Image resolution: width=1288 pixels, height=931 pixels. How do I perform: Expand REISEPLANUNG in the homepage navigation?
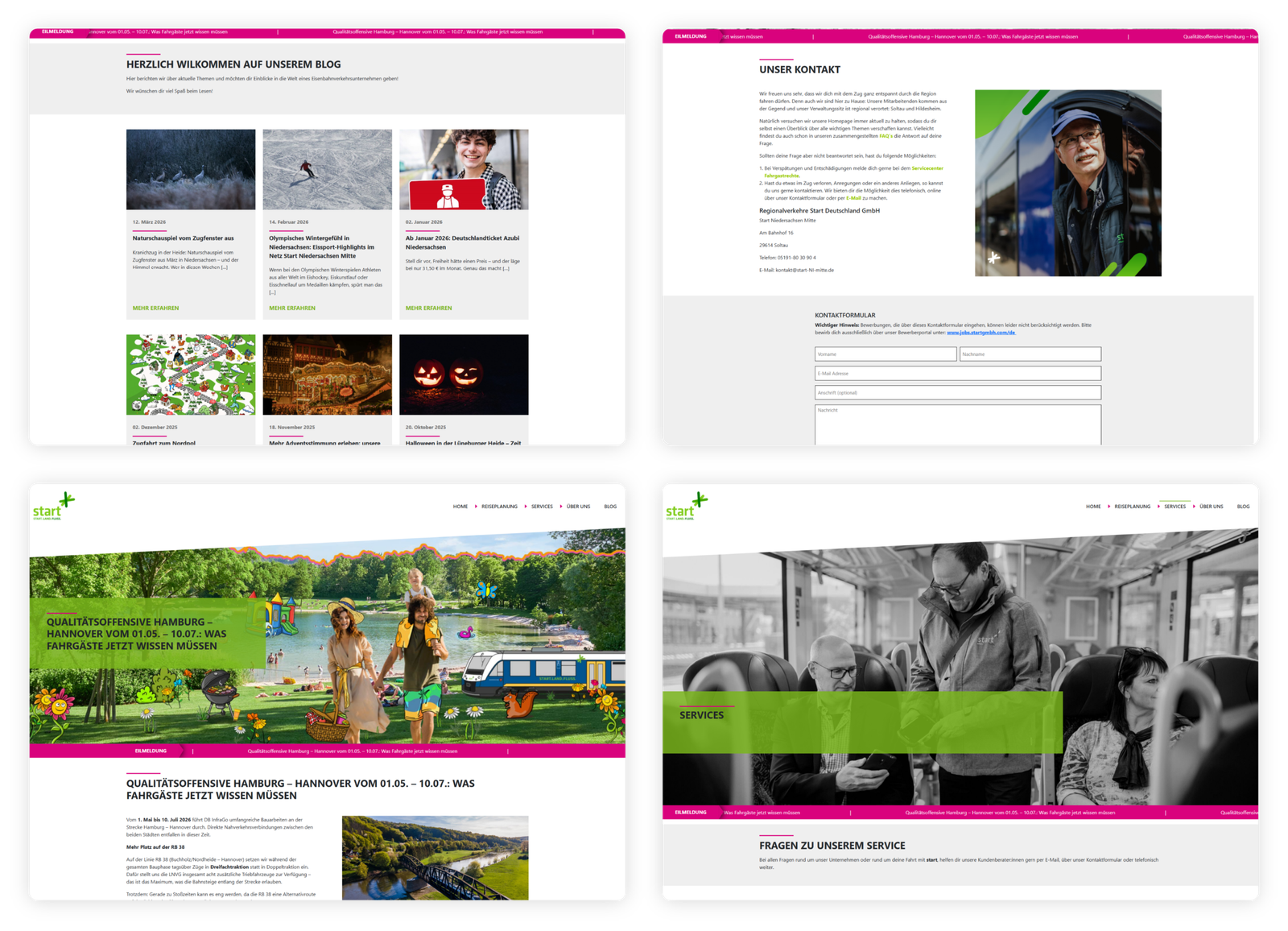point(499,507)
